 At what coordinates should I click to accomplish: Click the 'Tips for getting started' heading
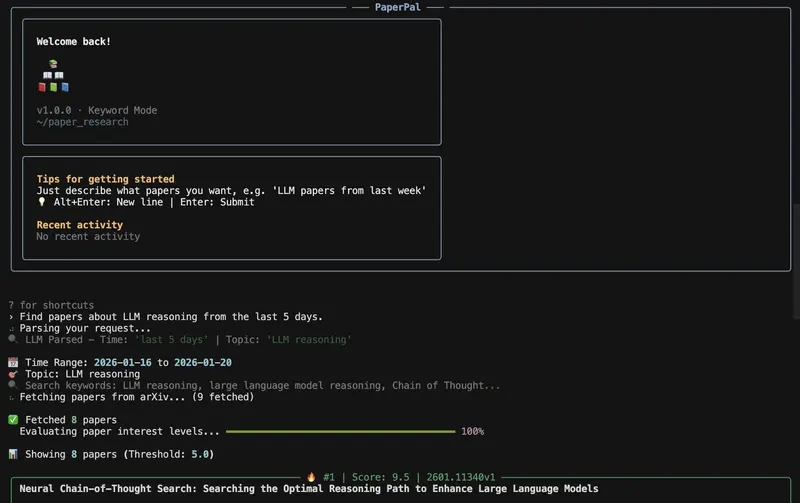point(105,179)
